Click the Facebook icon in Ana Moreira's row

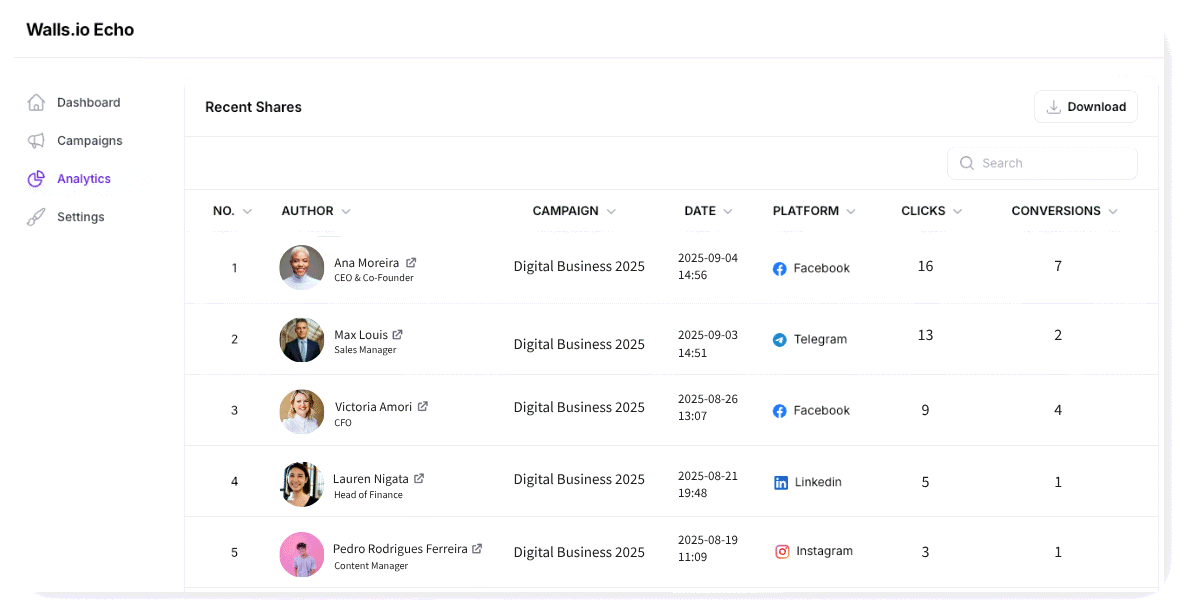click(x=780, y=269)
